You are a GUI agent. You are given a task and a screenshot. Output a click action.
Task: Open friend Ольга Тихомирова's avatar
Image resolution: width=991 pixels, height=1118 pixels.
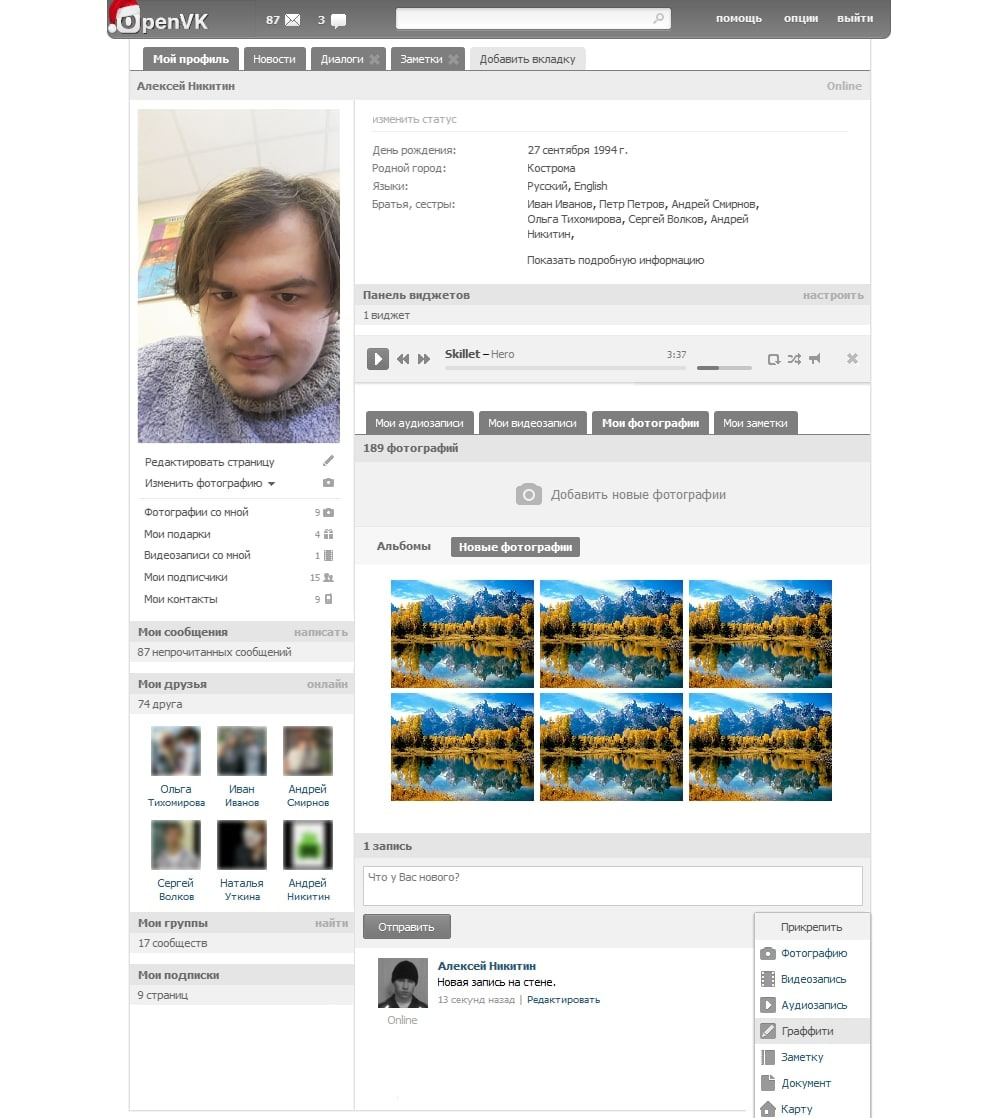(176, 751)
